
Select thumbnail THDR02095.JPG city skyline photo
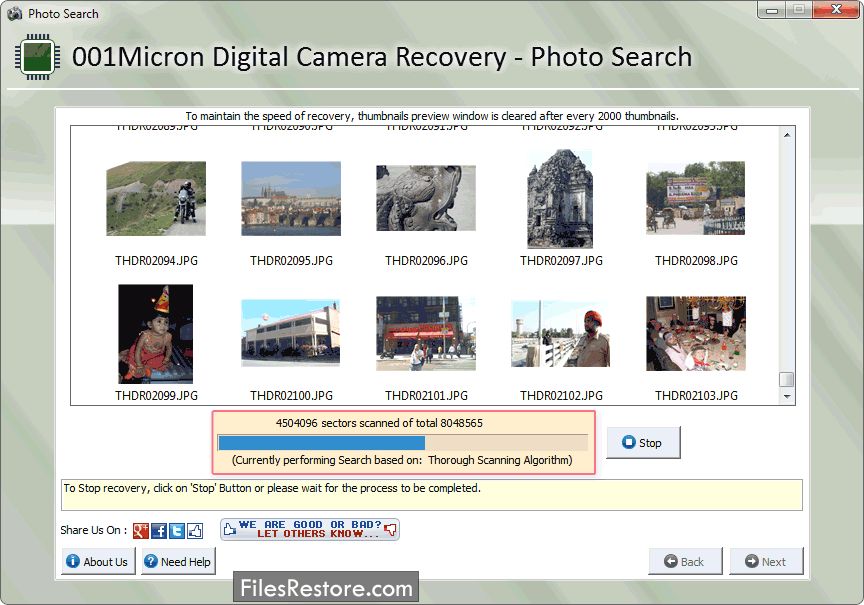pos(291,198)
